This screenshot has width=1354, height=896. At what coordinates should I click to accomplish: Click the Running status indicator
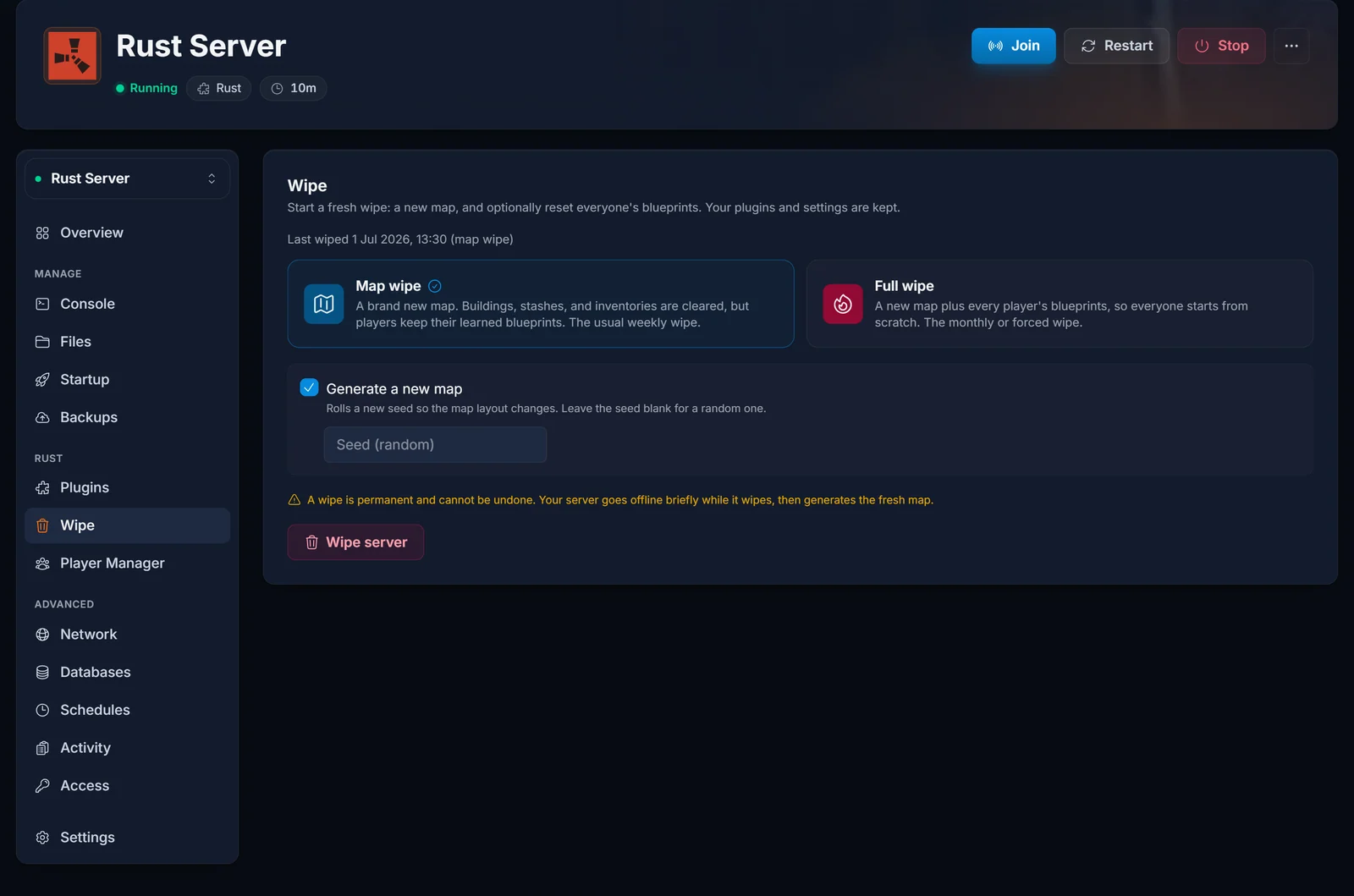point(146,88)
